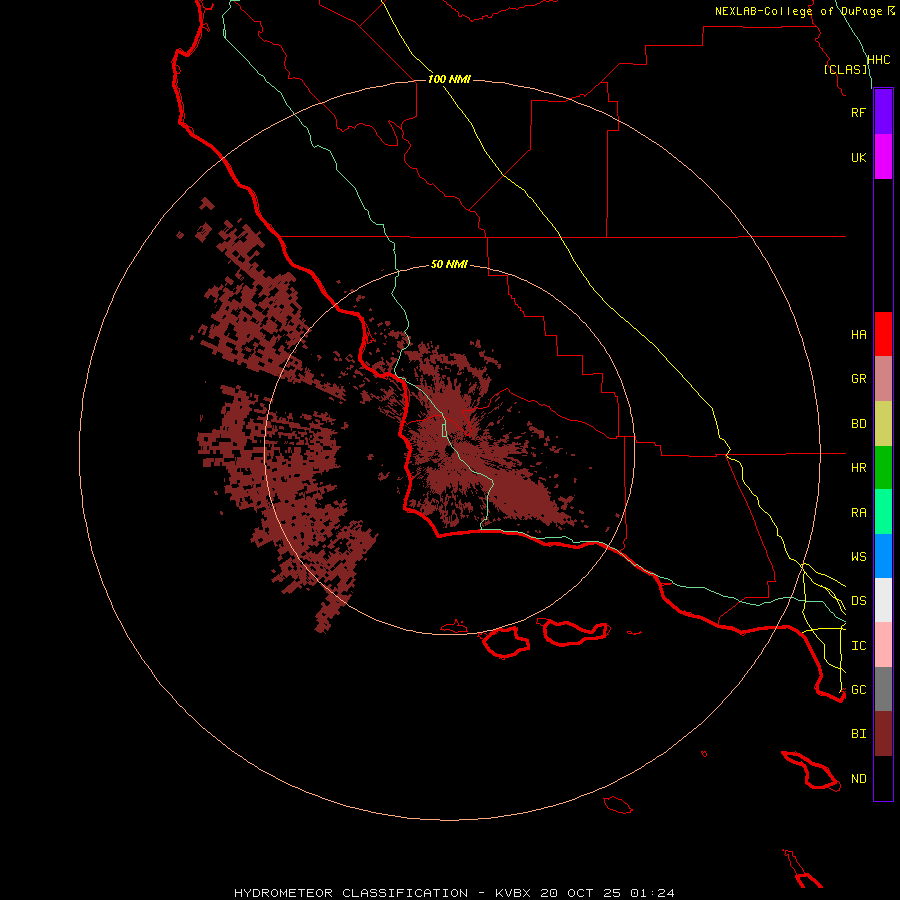Click the HR label in the legend

(x=858, y=468)
